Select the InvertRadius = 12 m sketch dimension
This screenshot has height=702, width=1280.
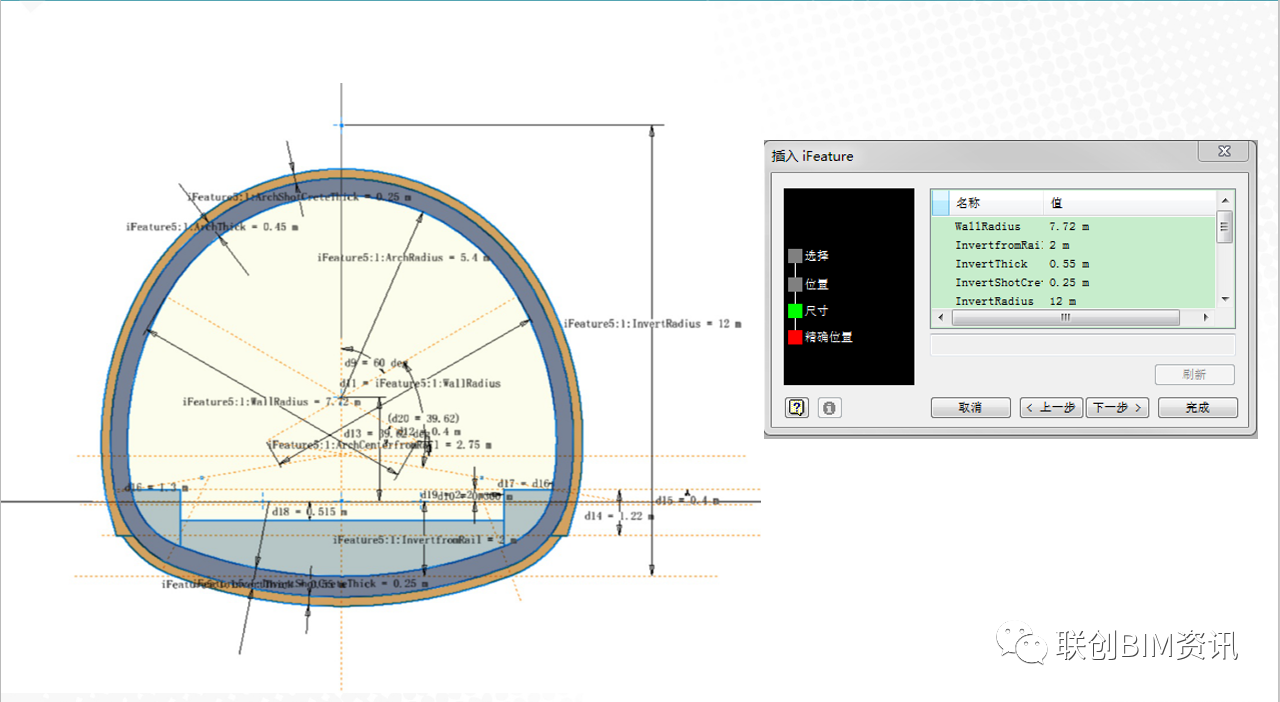coord(652,324)
